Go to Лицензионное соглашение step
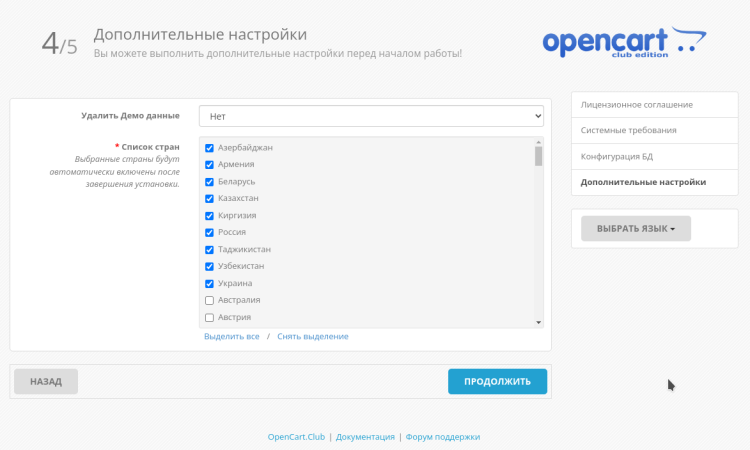 pyautogui.click(x=637, y=105)
